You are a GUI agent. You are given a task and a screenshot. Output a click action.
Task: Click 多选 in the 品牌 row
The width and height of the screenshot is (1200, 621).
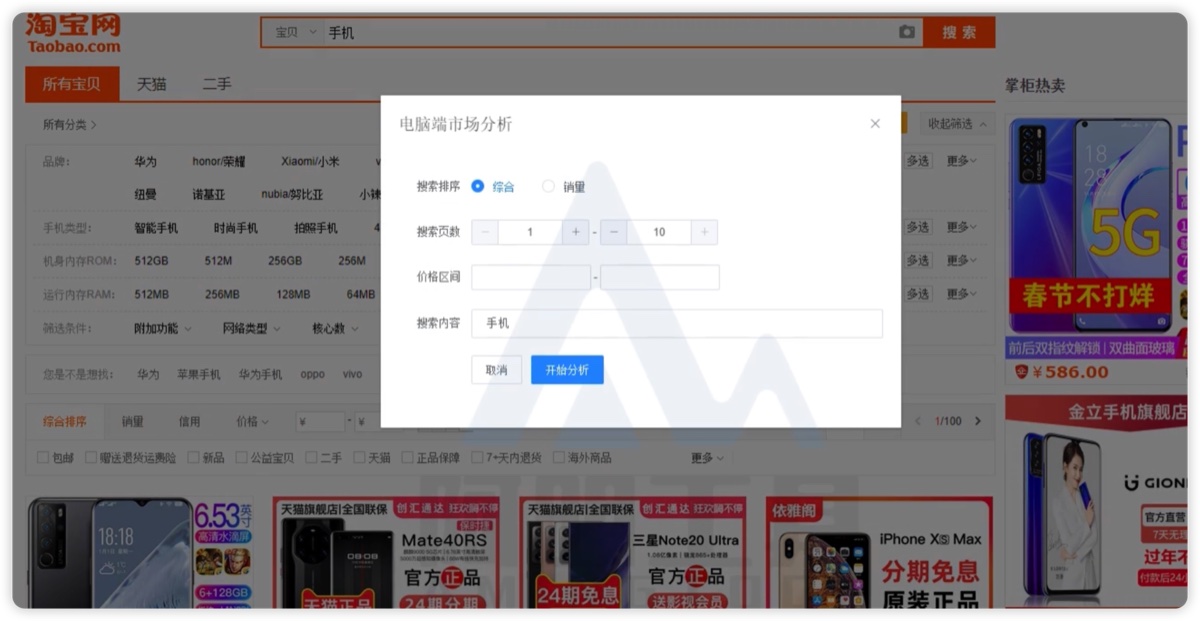[918, 161]
